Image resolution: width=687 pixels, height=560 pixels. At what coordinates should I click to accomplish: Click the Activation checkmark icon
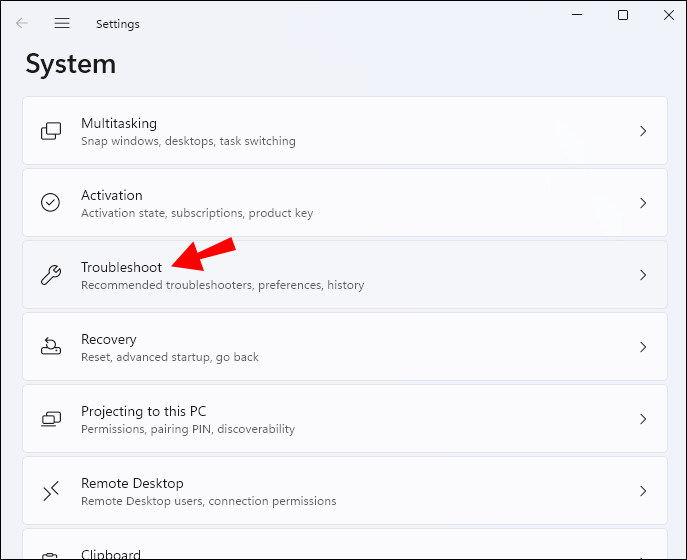click(x=50, y=203)
